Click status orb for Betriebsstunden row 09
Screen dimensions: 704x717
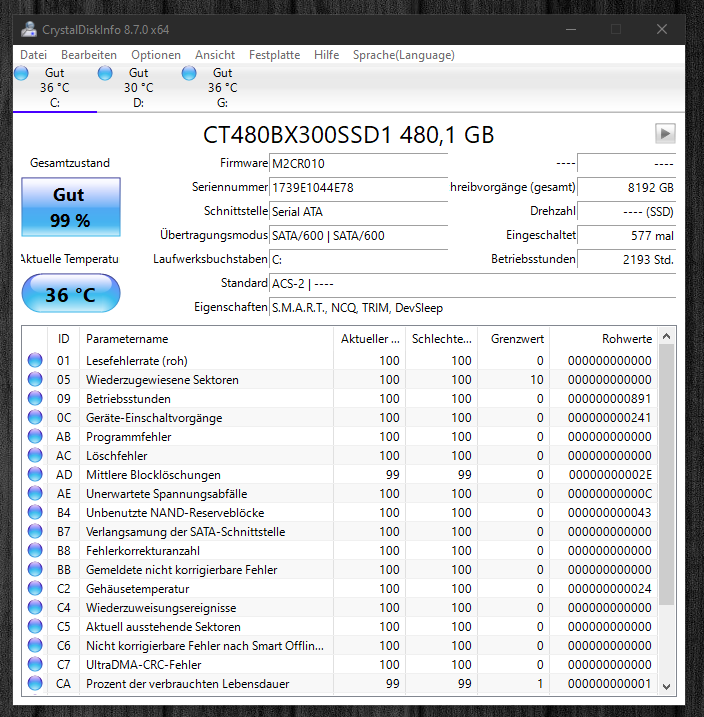(x=35, y=398)
